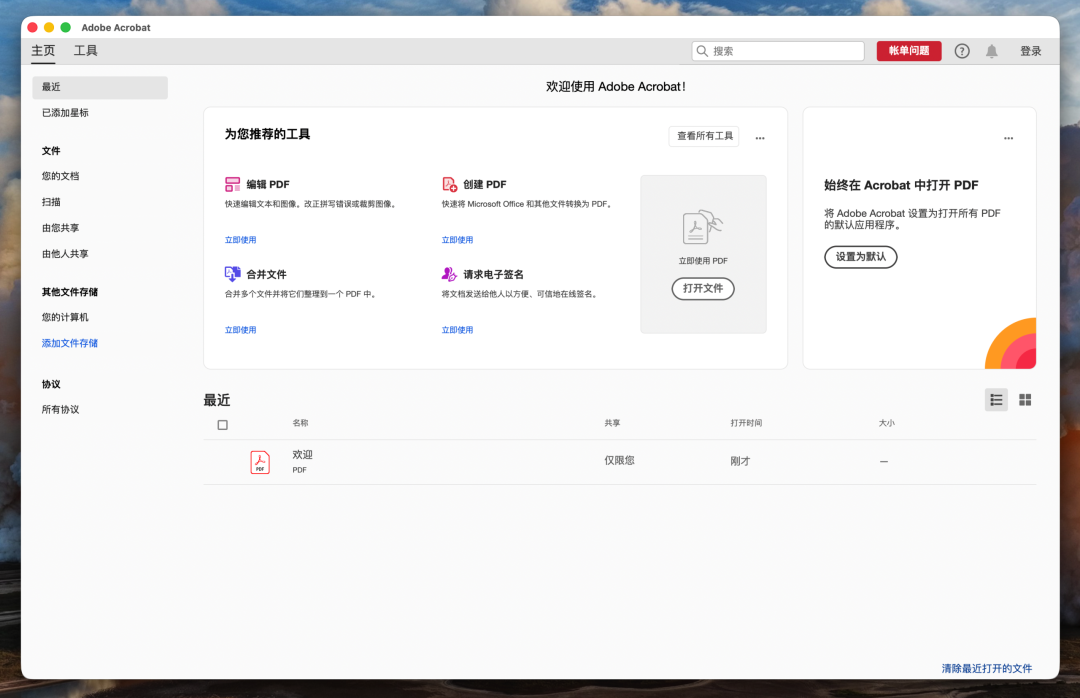Click the 打开文件 button

703,288
